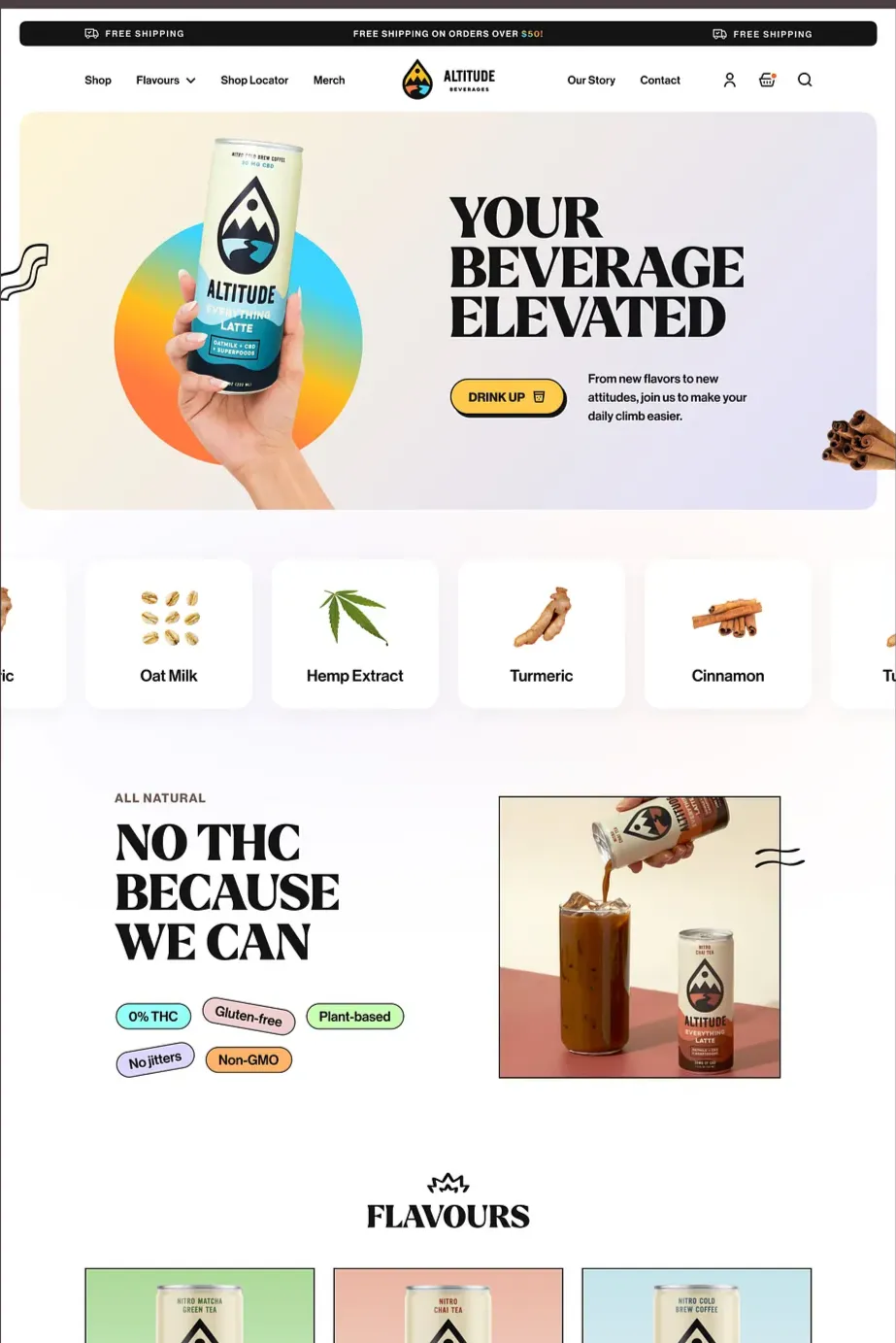This screenshot has width=896, height=1343.
Task: Open the Shop menu item
Action: tap(98, 80)
